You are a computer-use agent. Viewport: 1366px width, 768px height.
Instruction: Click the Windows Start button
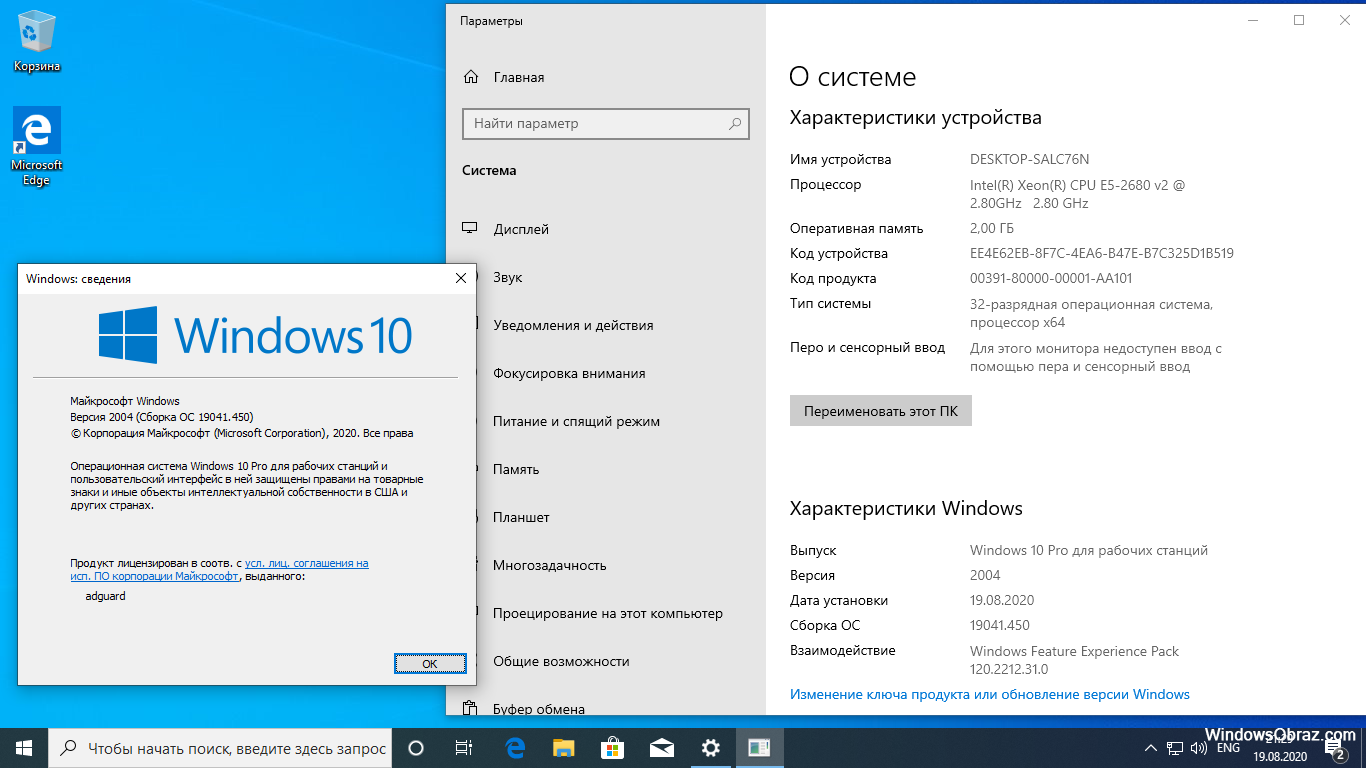(24, 748)
